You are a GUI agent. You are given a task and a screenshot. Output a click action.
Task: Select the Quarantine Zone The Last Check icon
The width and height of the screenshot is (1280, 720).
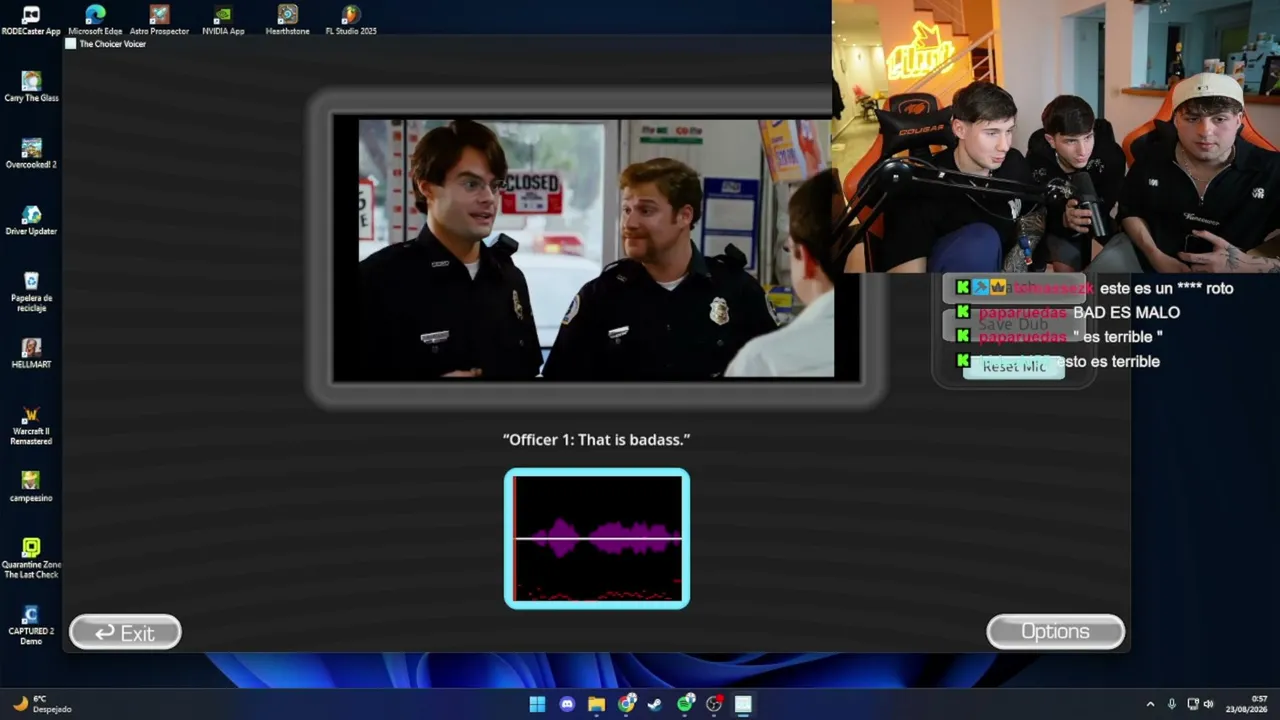(31, 558)
